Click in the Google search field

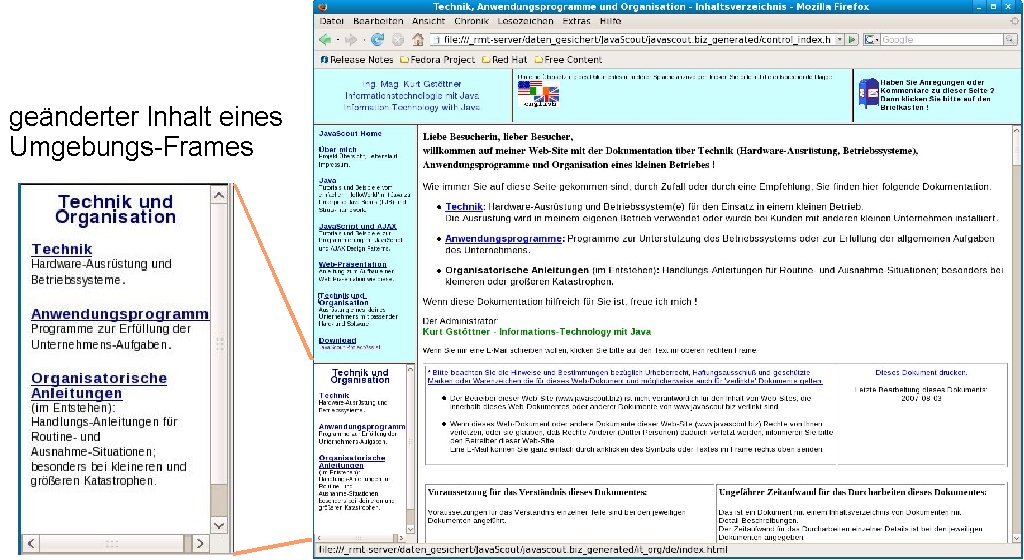coord(940,40)
